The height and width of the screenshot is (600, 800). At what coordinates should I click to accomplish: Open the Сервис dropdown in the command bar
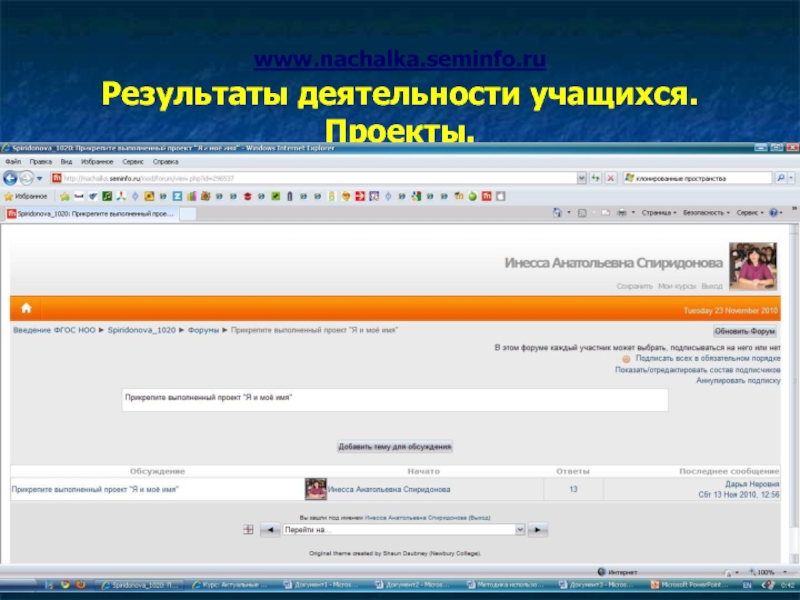[x=749, y=213]
